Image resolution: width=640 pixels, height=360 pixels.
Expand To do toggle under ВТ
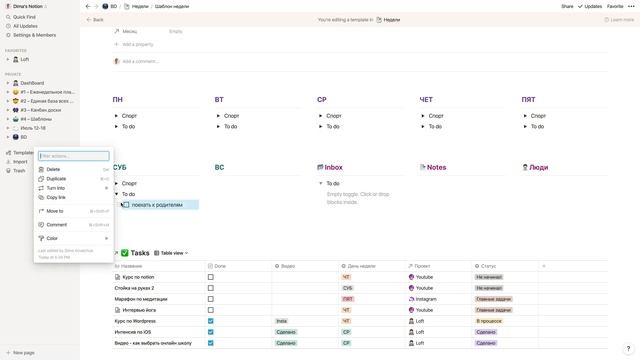[218, 127]
